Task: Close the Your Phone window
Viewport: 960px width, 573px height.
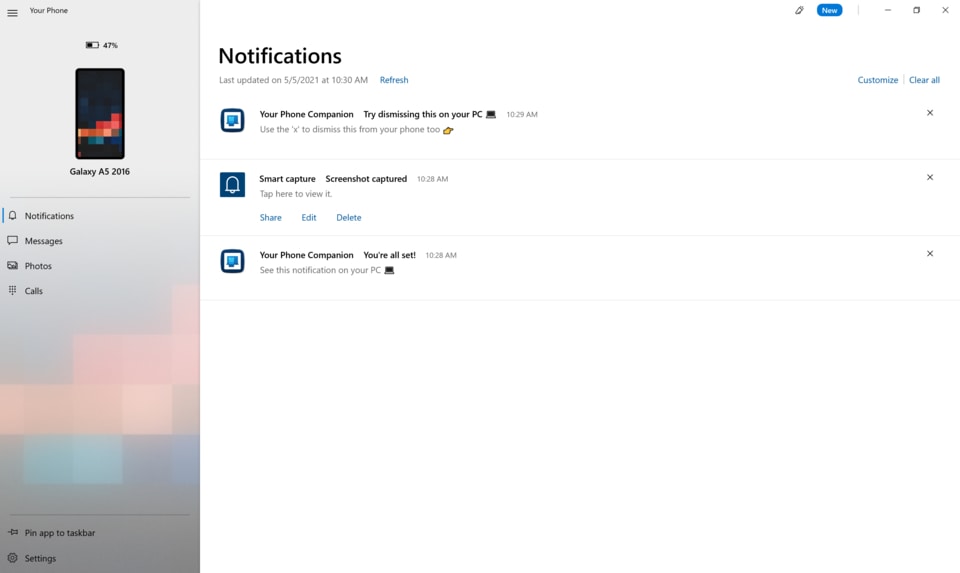Action: (945, 10)
